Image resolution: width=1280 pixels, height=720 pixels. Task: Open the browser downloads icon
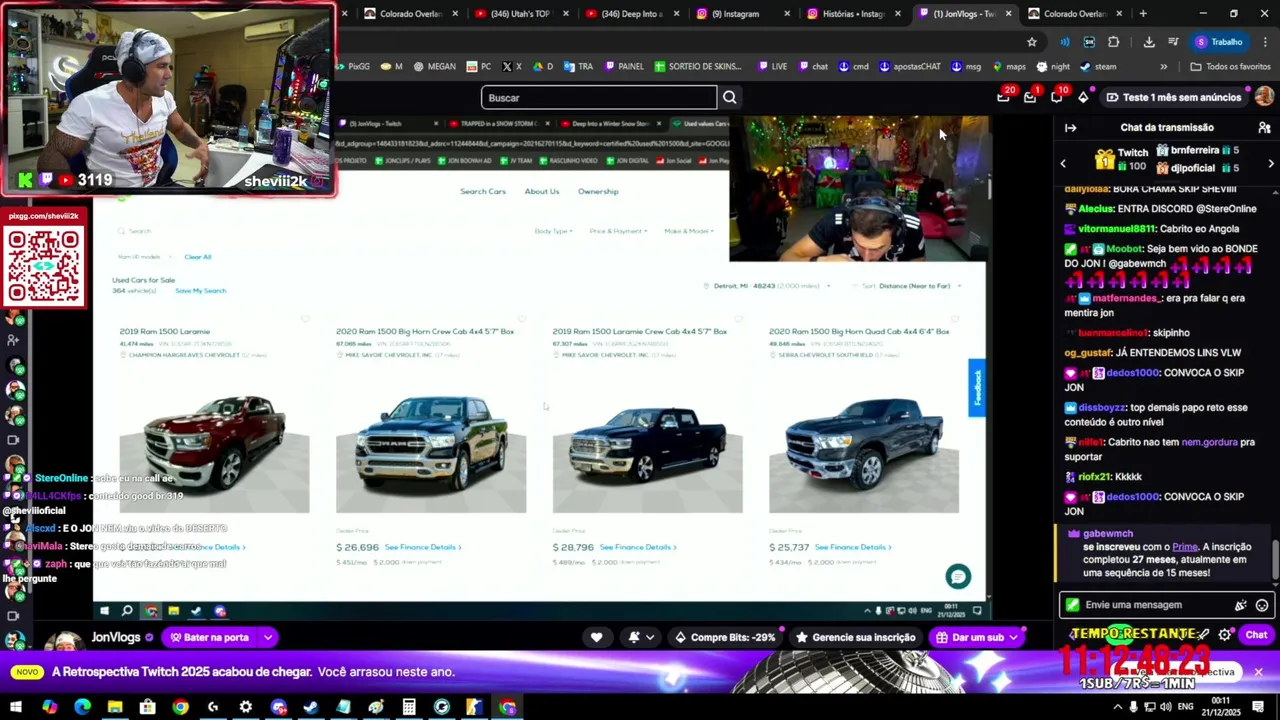(x=1149, y=42)
